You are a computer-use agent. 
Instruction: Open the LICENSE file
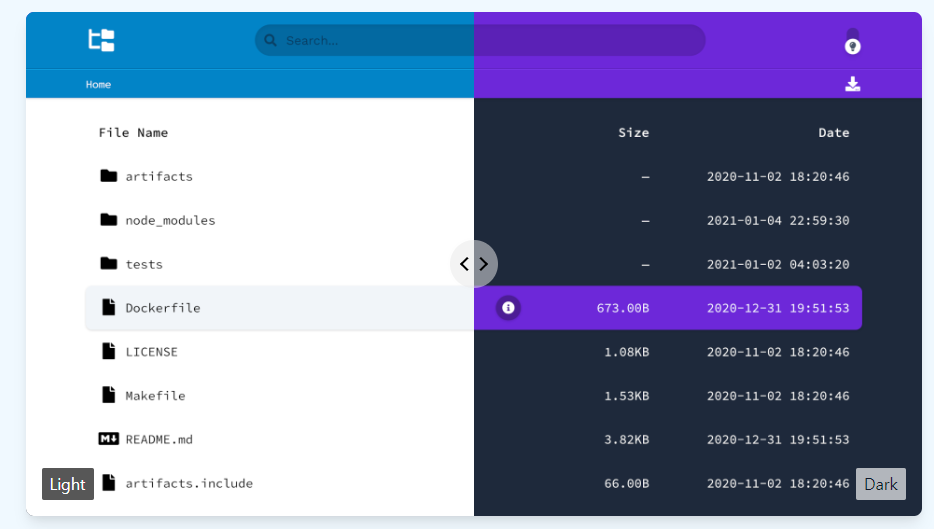point(151,352)
